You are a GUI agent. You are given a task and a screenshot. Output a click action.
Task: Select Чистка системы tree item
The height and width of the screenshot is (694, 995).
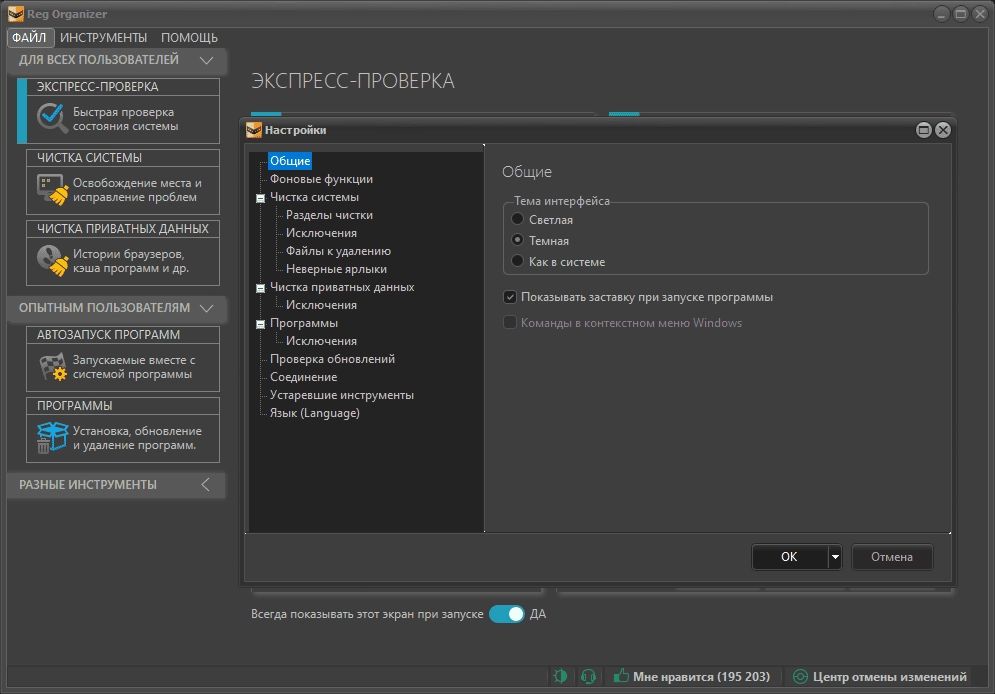click(x=314, y=197)
